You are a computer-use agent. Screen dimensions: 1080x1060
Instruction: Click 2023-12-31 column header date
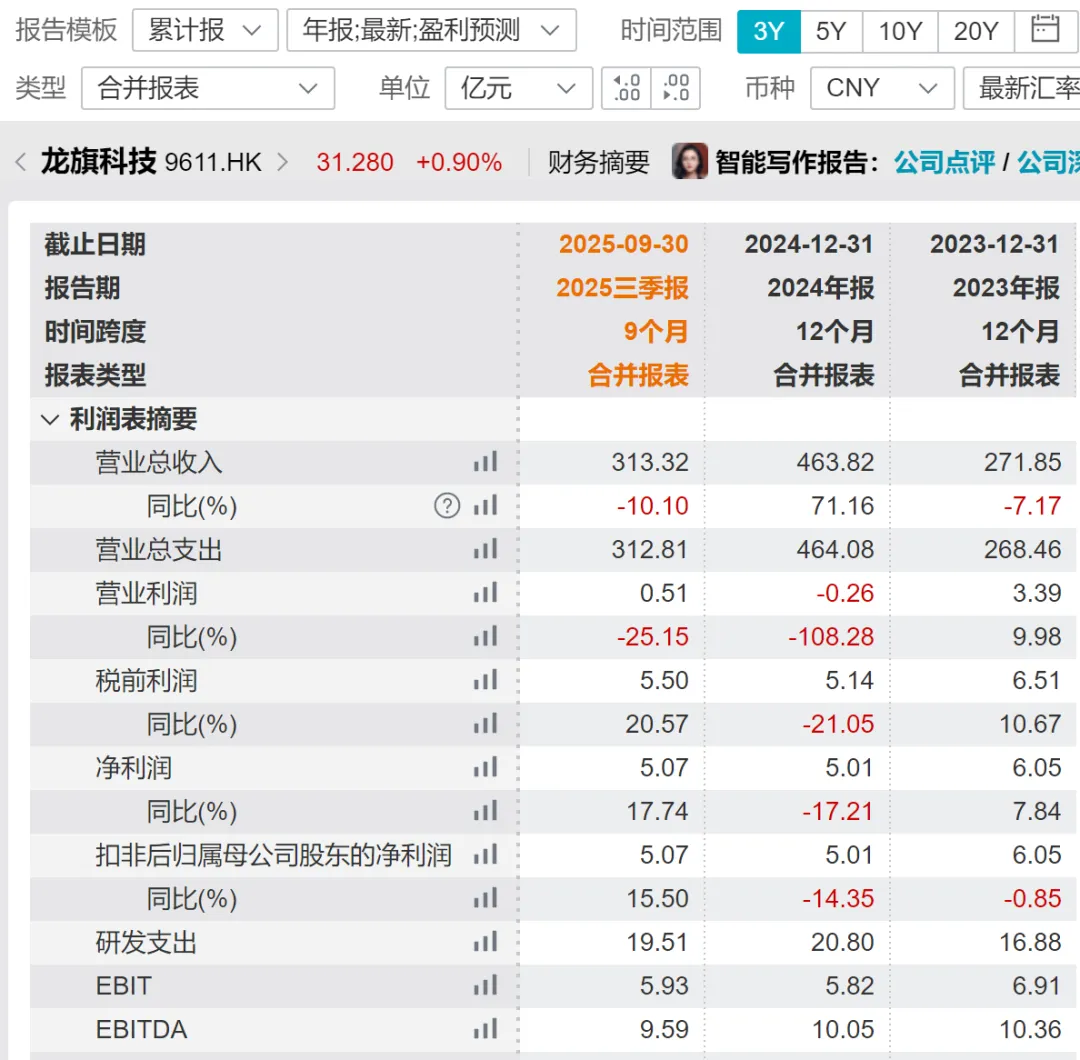[995, 245]
